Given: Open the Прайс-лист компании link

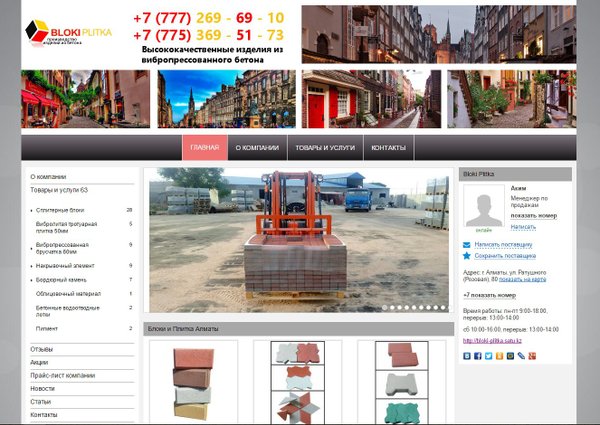Looking at the screenshot, I should 62,375.
